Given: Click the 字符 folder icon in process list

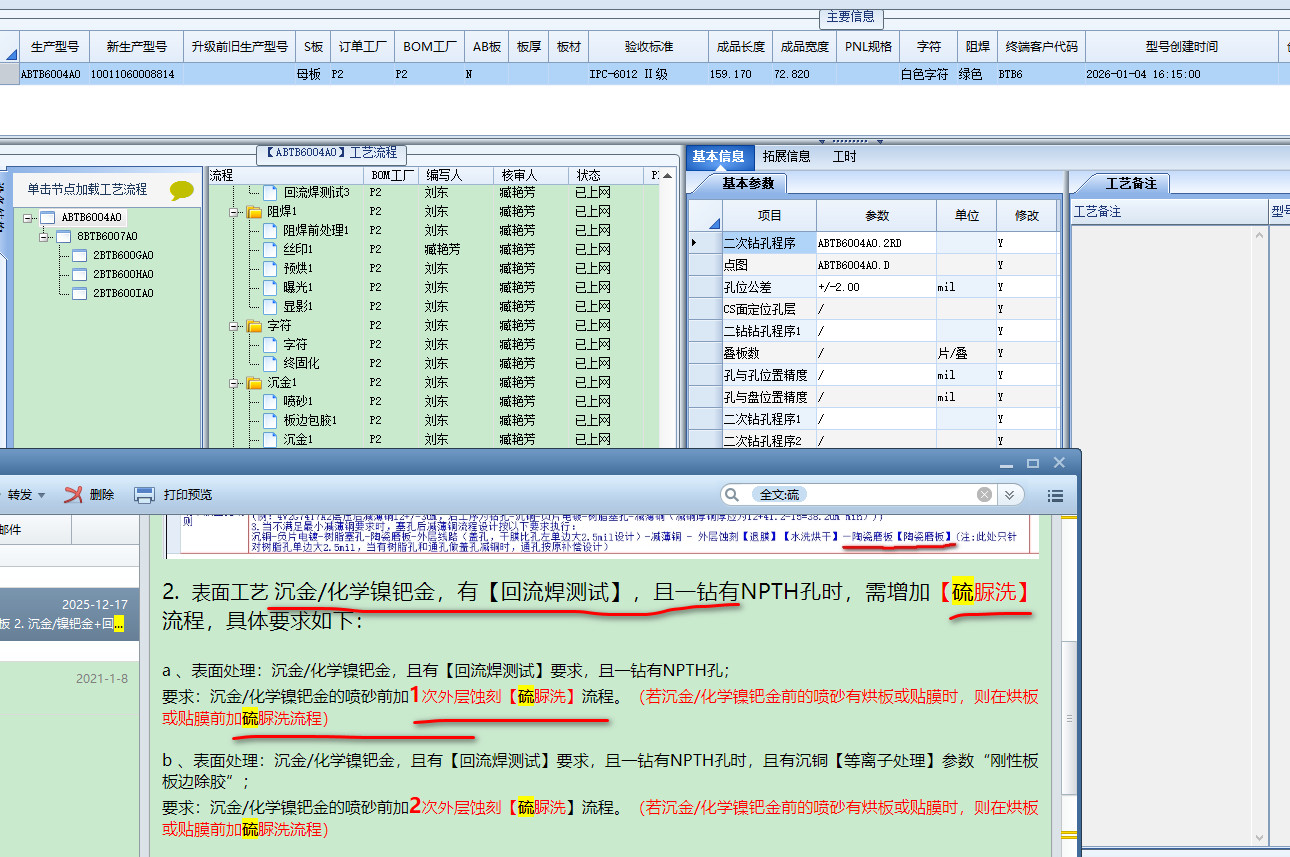Looking at the screenshot, I should coord(254,326).
